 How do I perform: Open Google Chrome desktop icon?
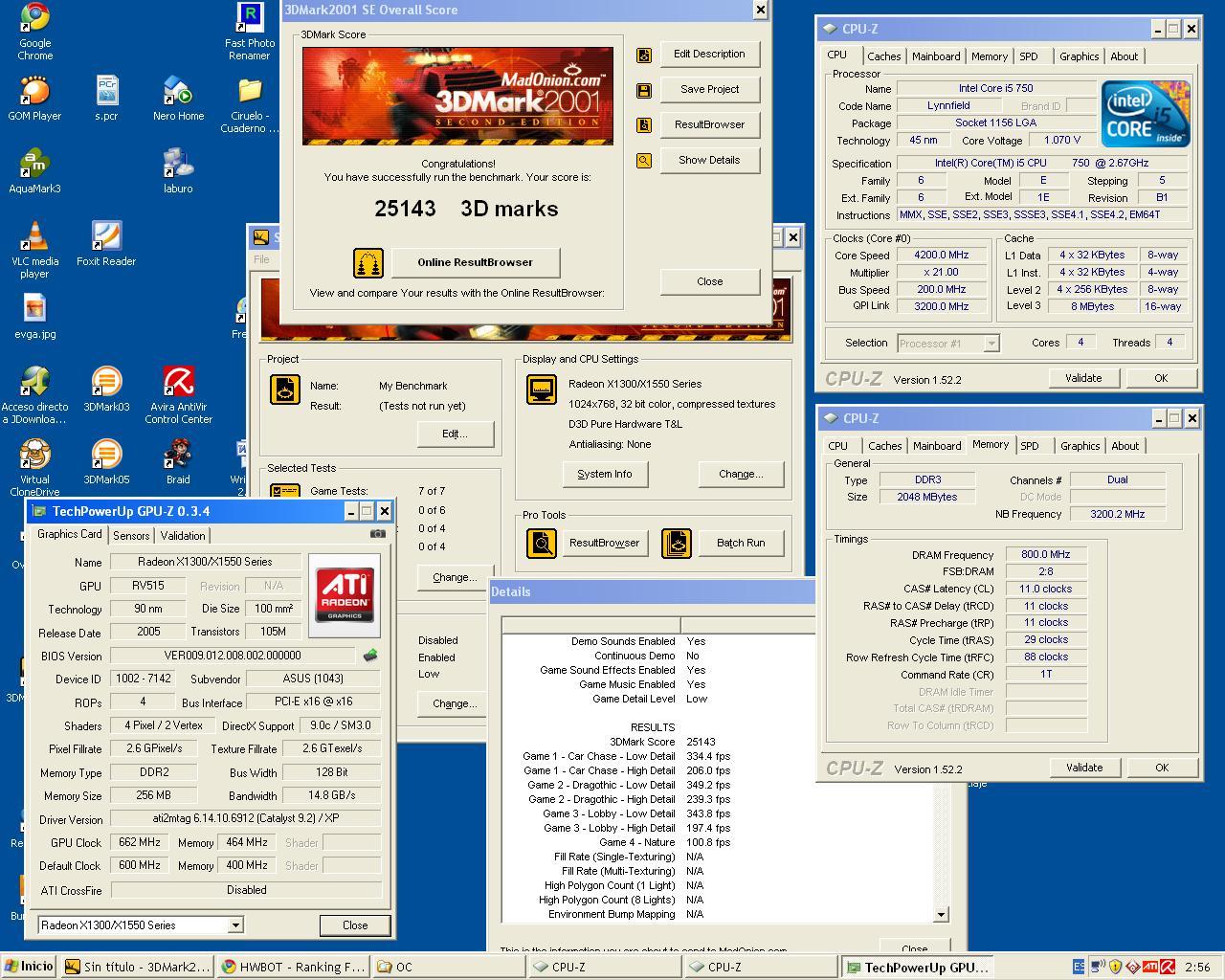coord(34,32)
